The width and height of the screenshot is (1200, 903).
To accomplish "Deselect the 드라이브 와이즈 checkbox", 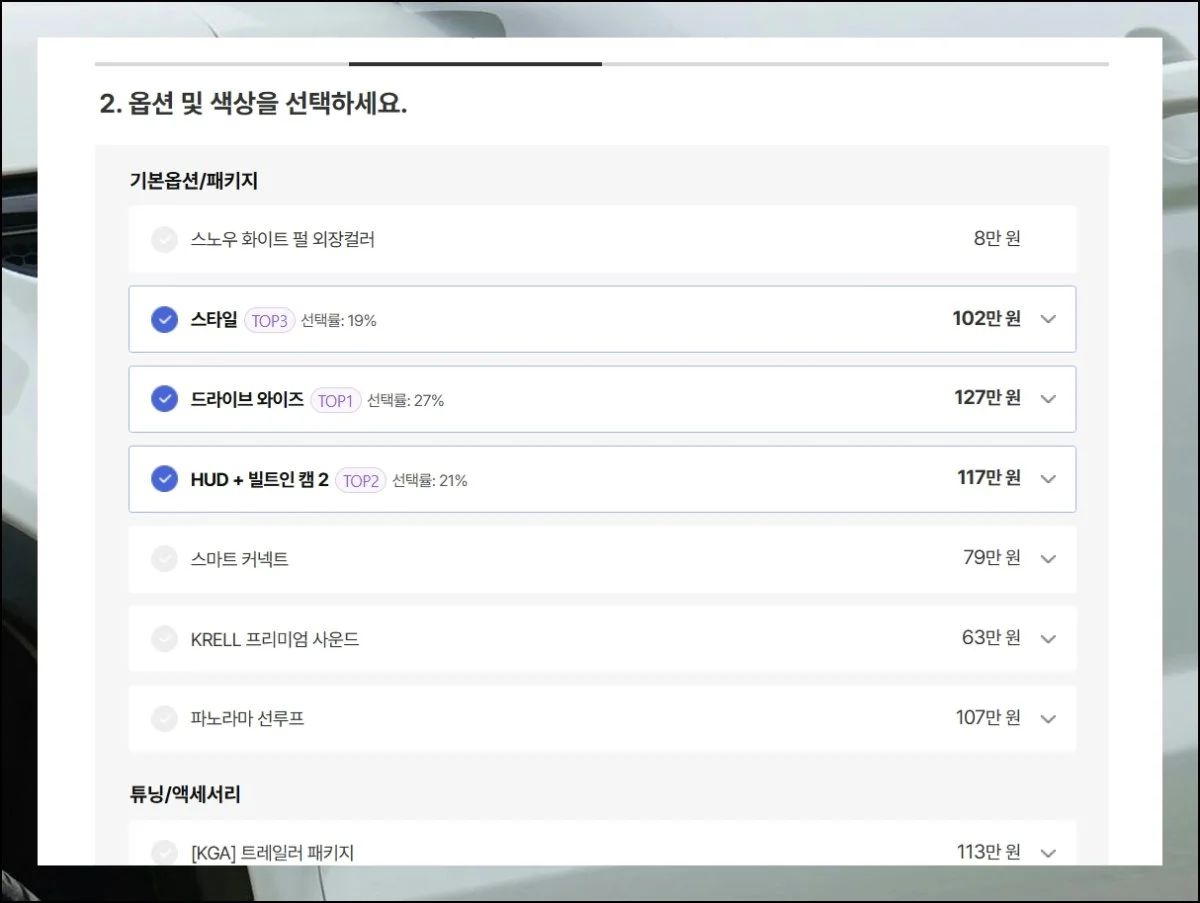I will click(164, 399).
